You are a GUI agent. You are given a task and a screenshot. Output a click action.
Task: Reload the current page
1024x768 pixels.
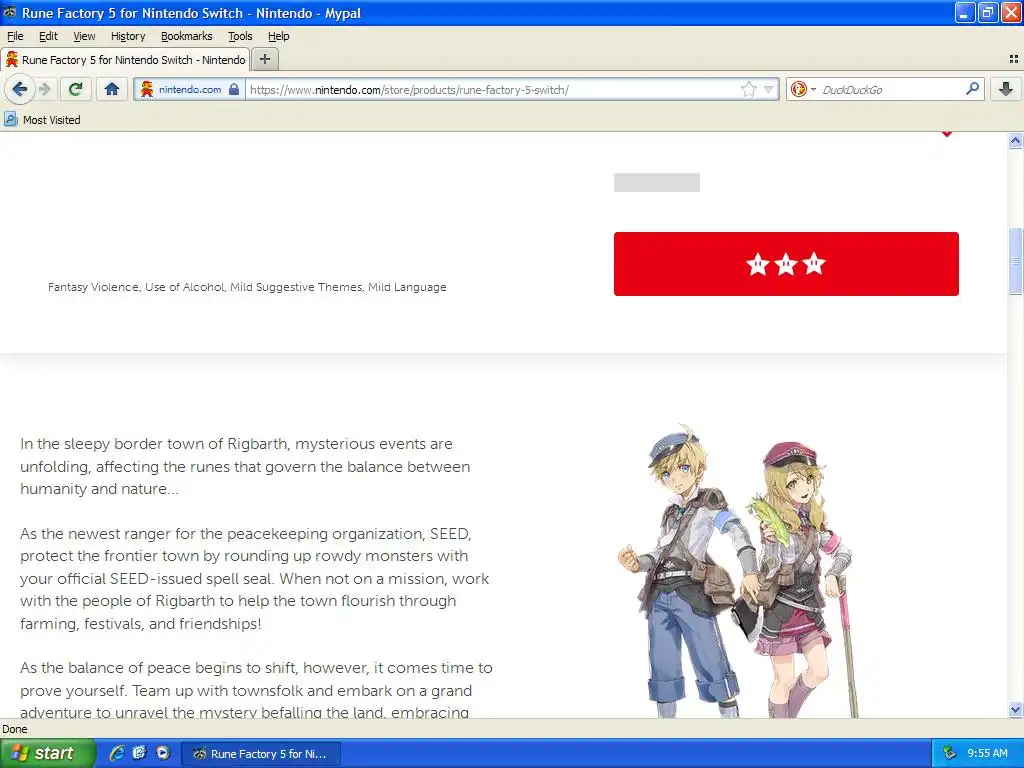tap(76, 89)
